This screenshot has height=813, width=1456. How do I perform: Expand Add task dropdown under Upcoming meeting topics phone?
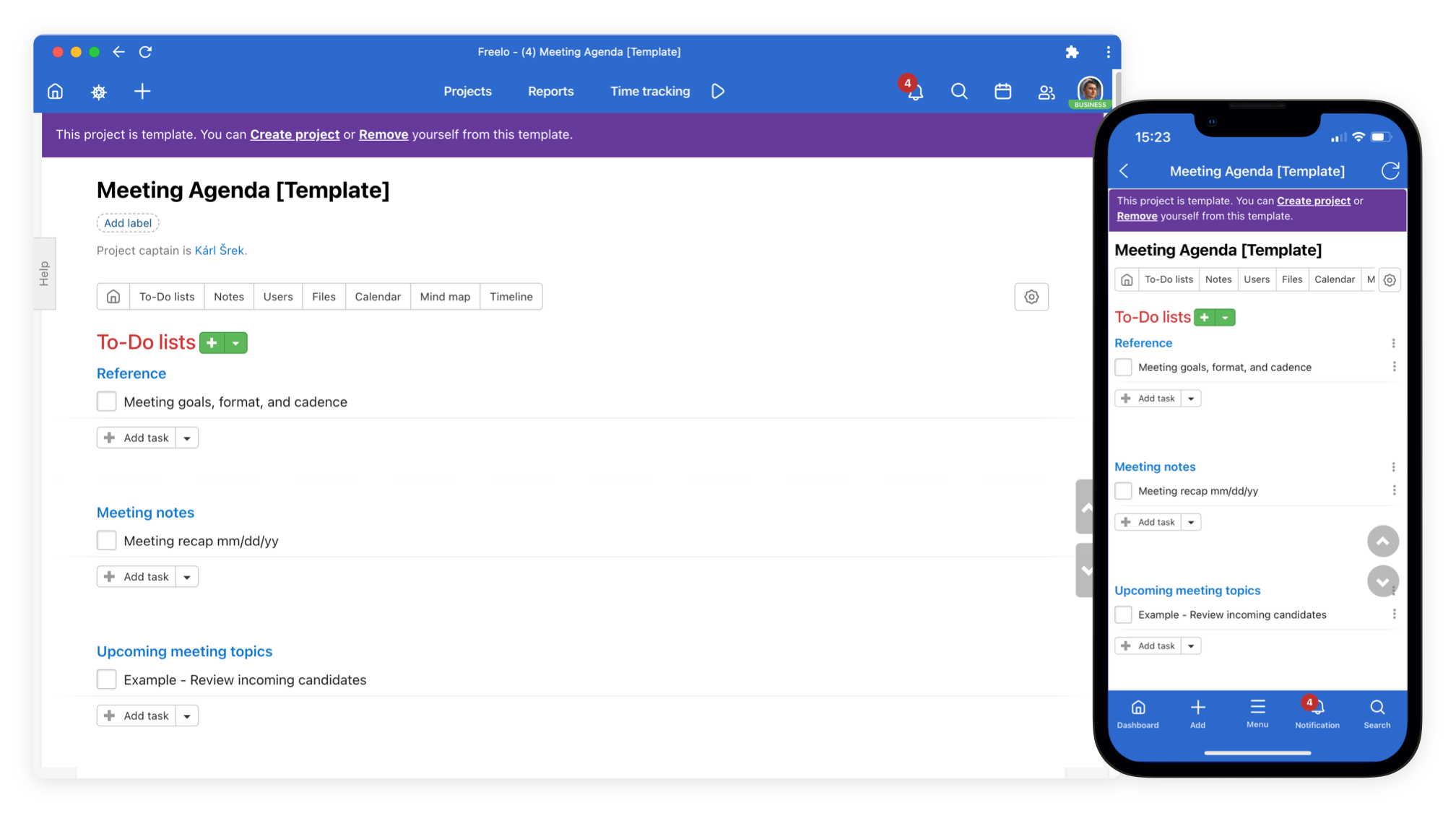coord(1191,646)
